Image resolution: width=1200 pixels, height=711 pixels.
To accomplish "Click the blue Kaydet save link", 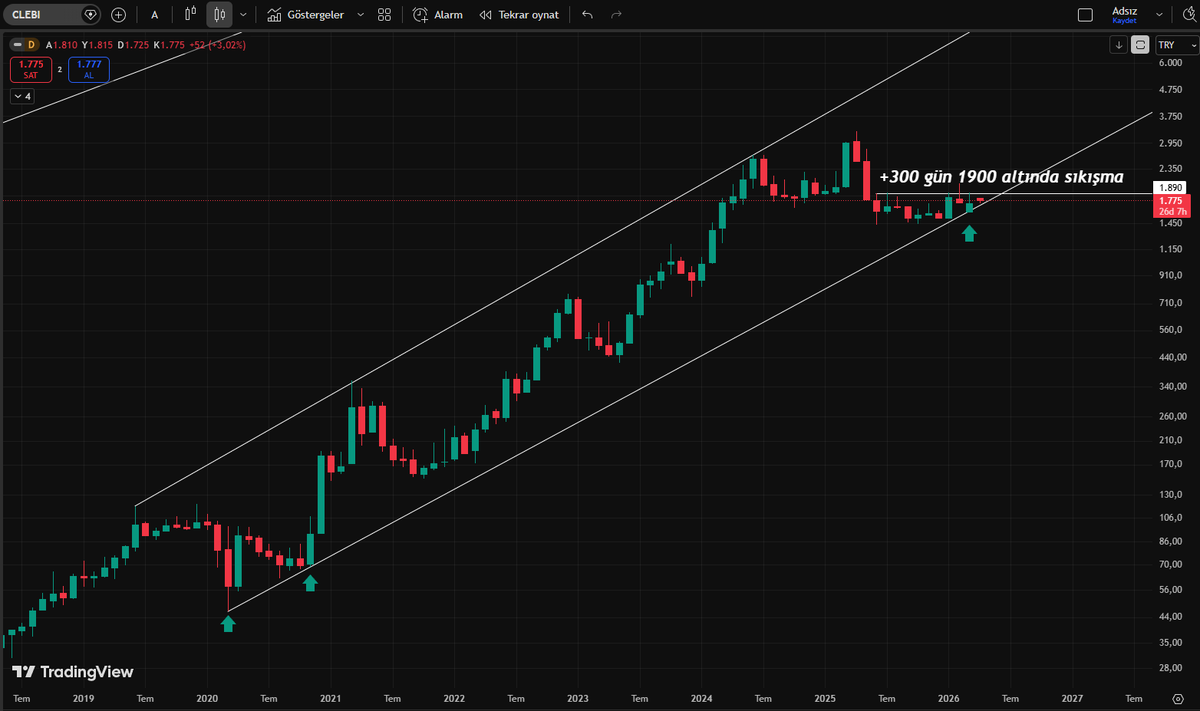I will [x=1125, y=21].
